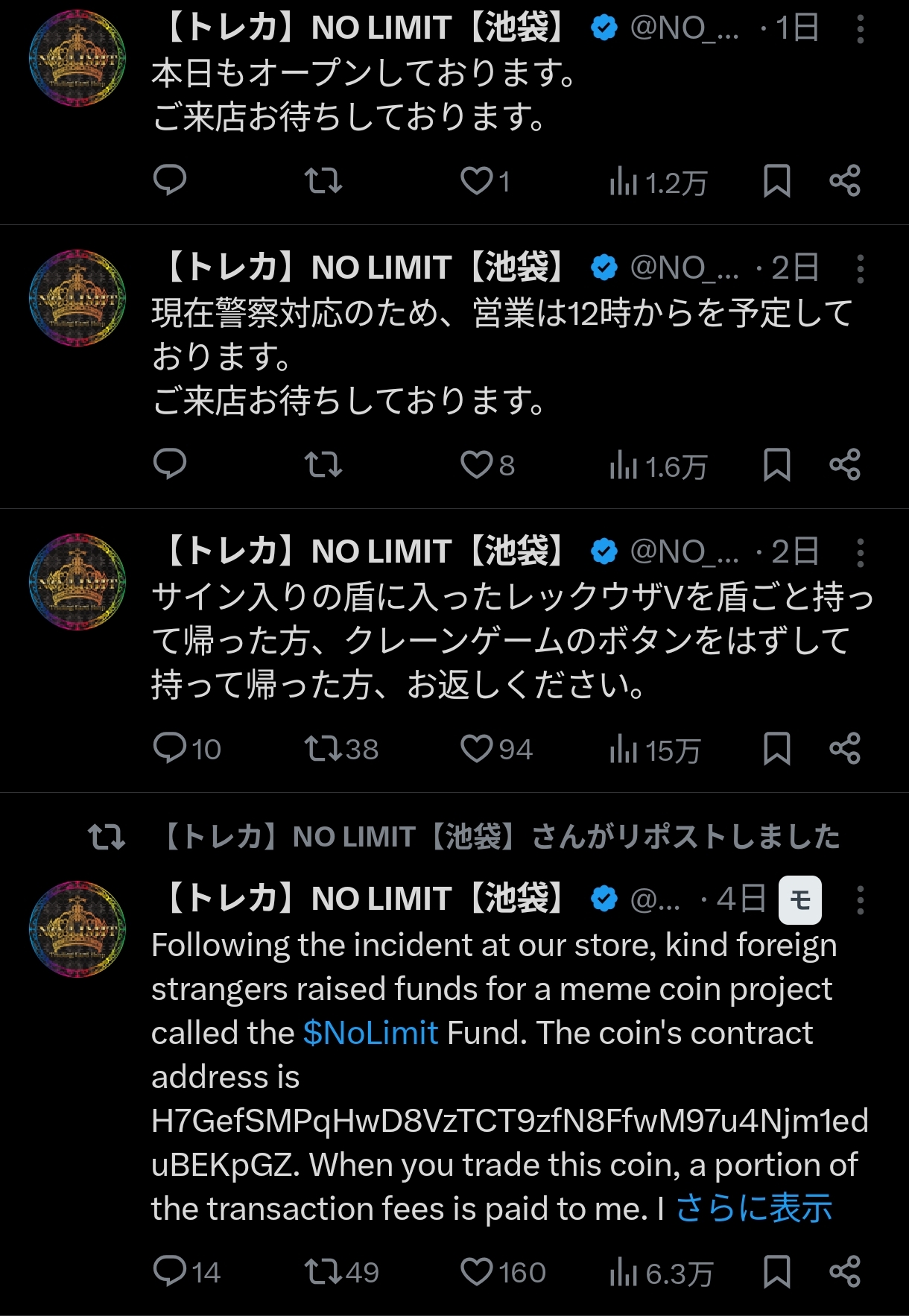Open the reposted-by NO LIMIT header
The image size is (909, 1316).
499,837
